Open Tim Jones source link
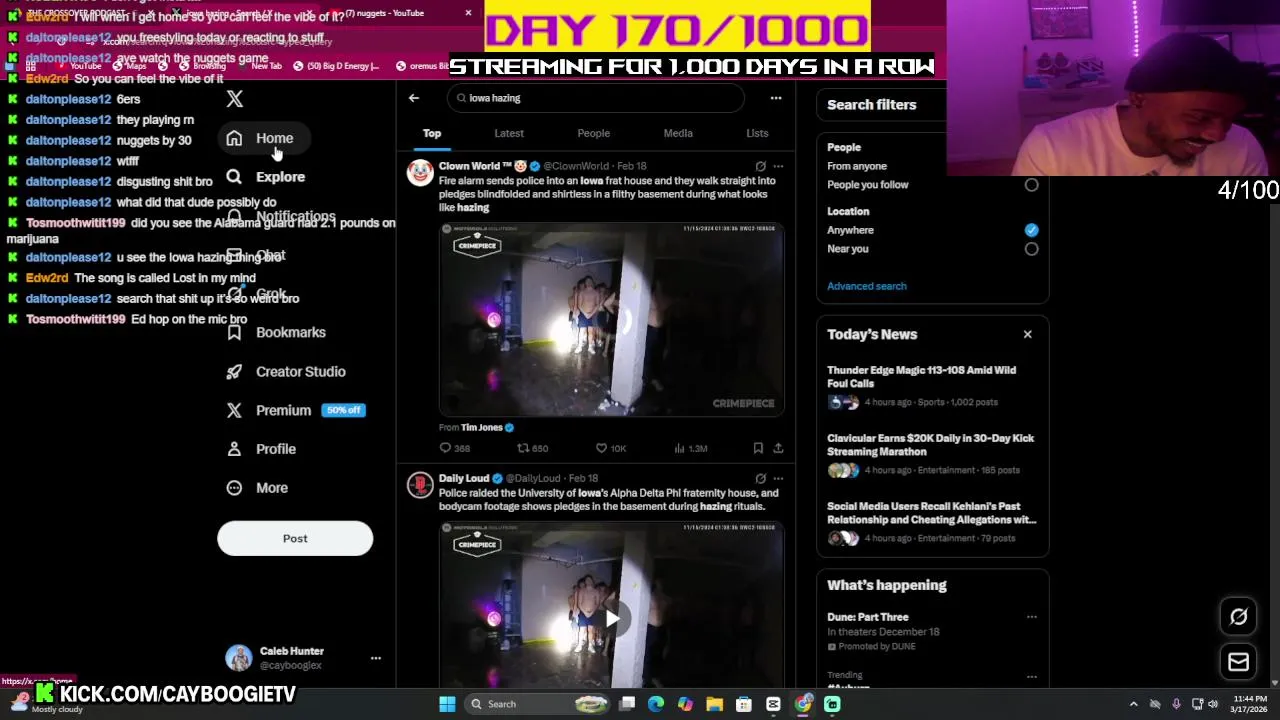The image size is (1280, 720). pos(482,428)
